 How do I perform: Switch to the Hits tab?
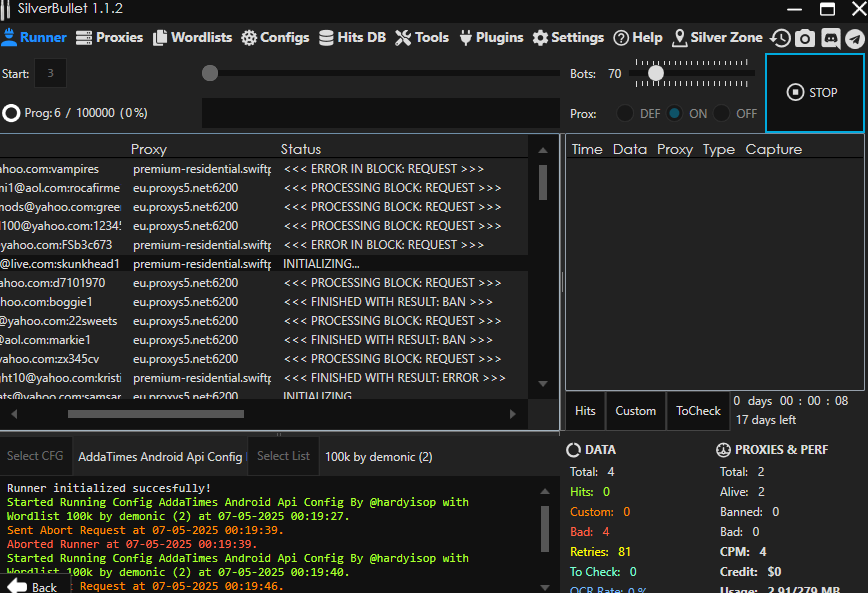[585, 411]
